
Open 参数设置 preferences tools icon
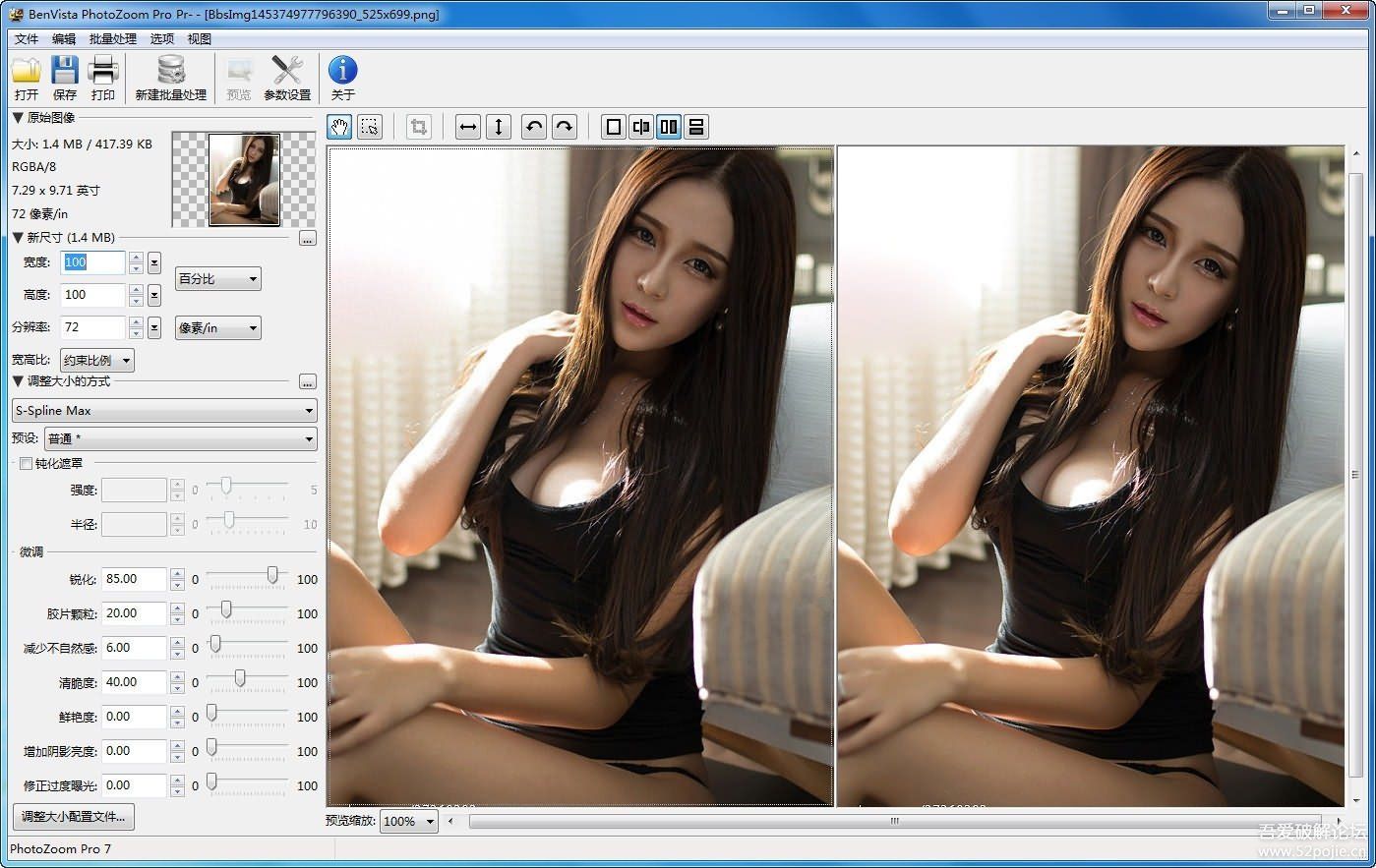[x=287, y=79]
